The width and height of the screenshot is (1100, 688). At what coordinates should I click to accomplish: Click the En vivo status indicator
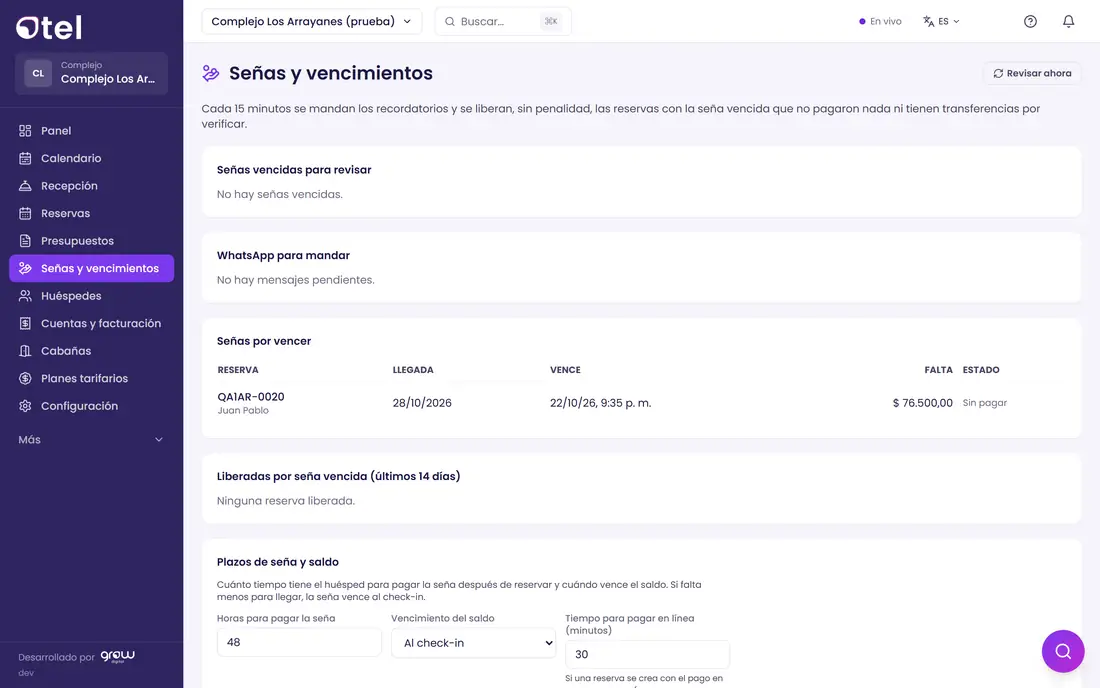point(880,22)
